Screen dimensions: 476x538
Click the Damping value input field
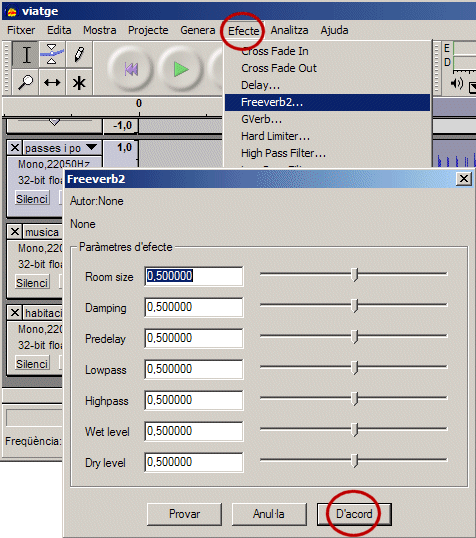pos(194,307)
